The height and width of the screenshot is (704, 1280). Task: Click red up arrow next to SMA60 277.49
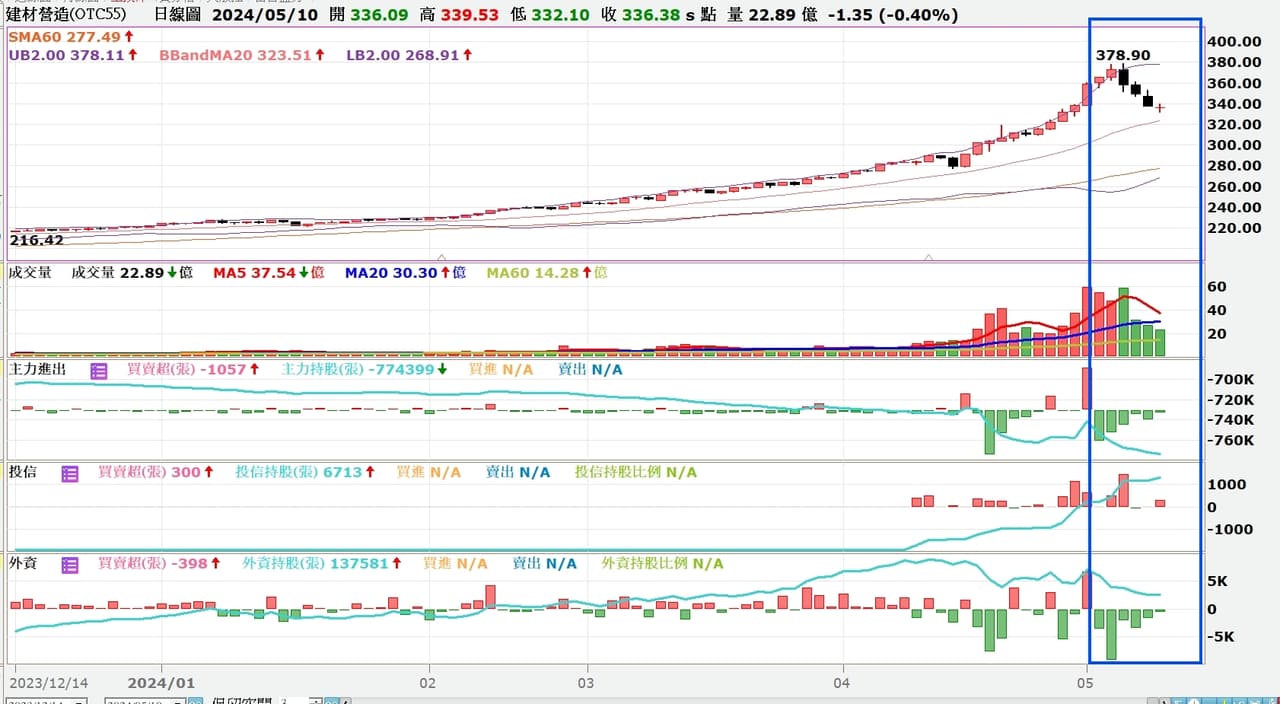click(x=129, y=36)
